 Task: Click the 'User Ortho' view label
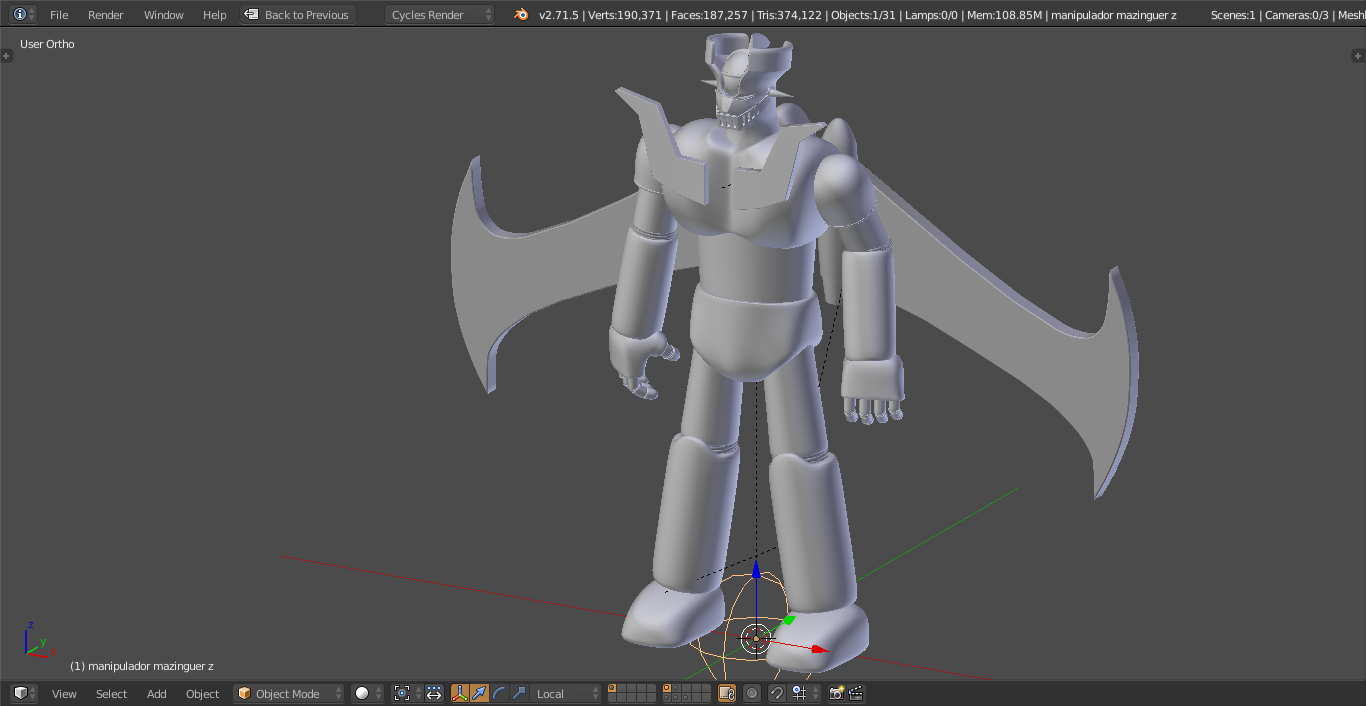[47, 44]
